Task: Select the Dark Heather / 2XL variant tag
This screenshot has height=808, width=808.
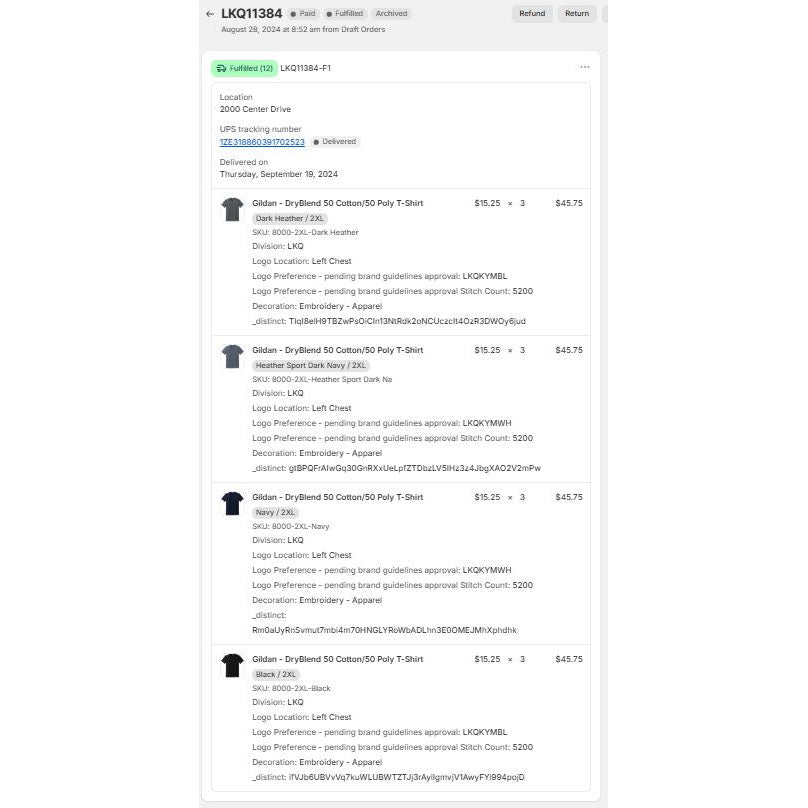Action: click(x=290, y=218)
